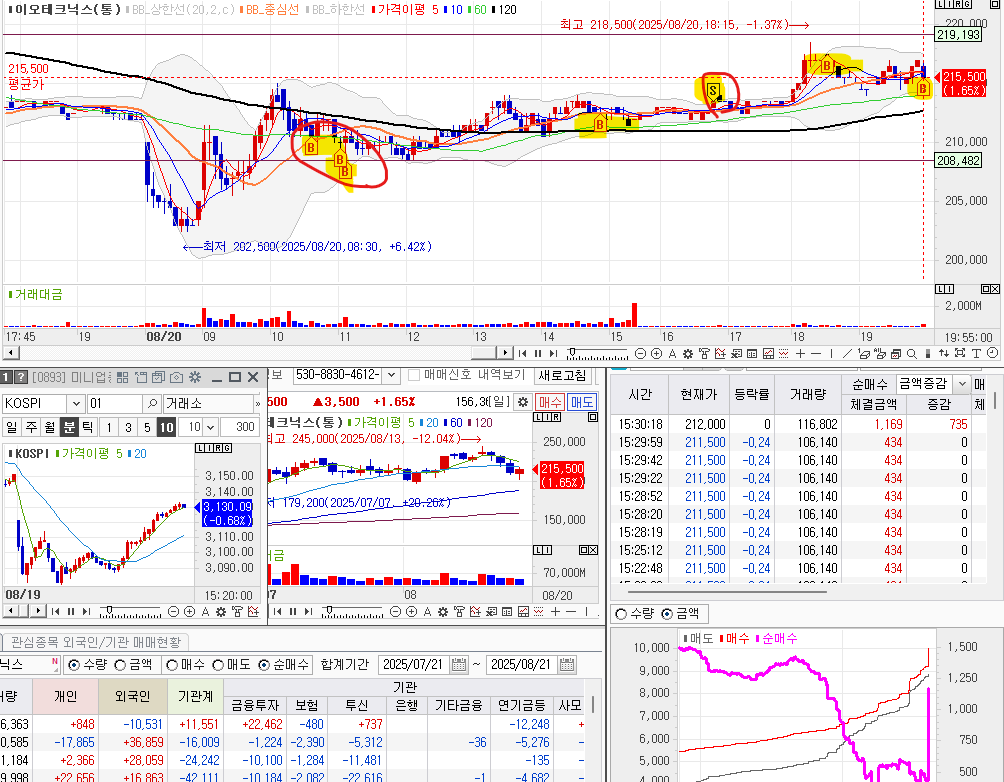Switch mini chart to 주 (weekly) period

point(31,427)
